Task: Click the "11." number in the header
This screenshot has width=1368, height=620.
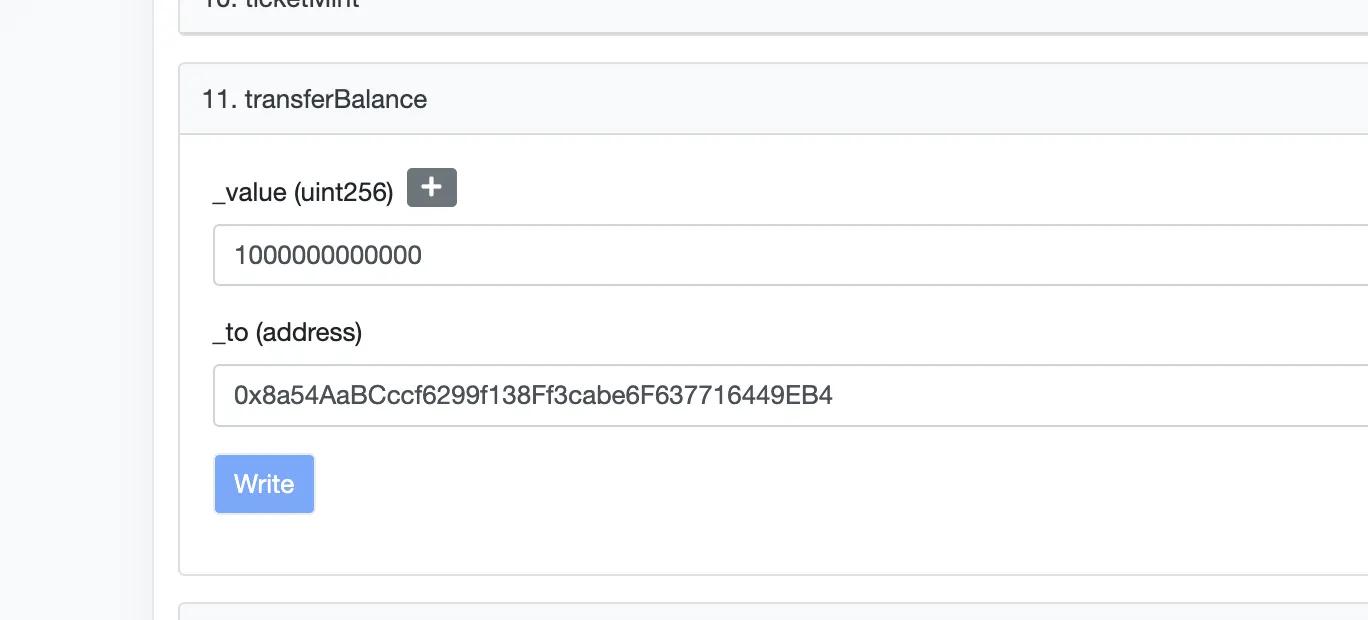Action: [218, 99]
